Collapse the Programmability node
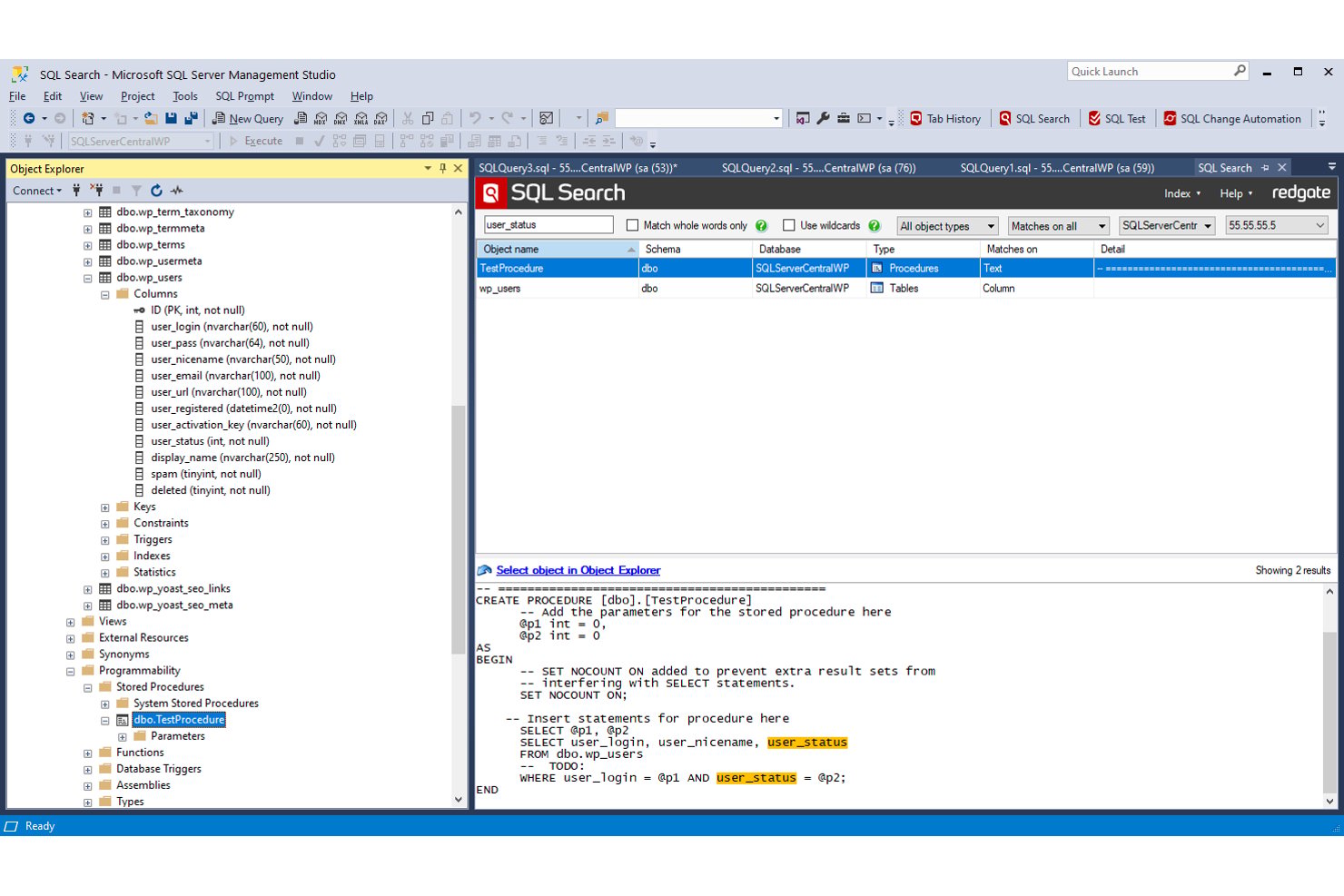Image resolution: width=1344 pixels, height=896 pixels. (71, 671)
